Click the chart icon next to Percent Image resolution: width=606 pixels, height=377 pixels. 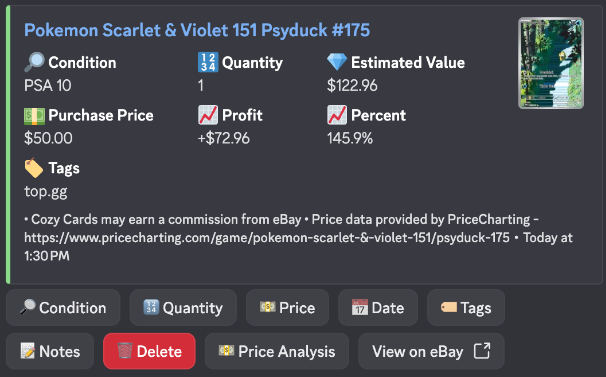coord(337,115)
